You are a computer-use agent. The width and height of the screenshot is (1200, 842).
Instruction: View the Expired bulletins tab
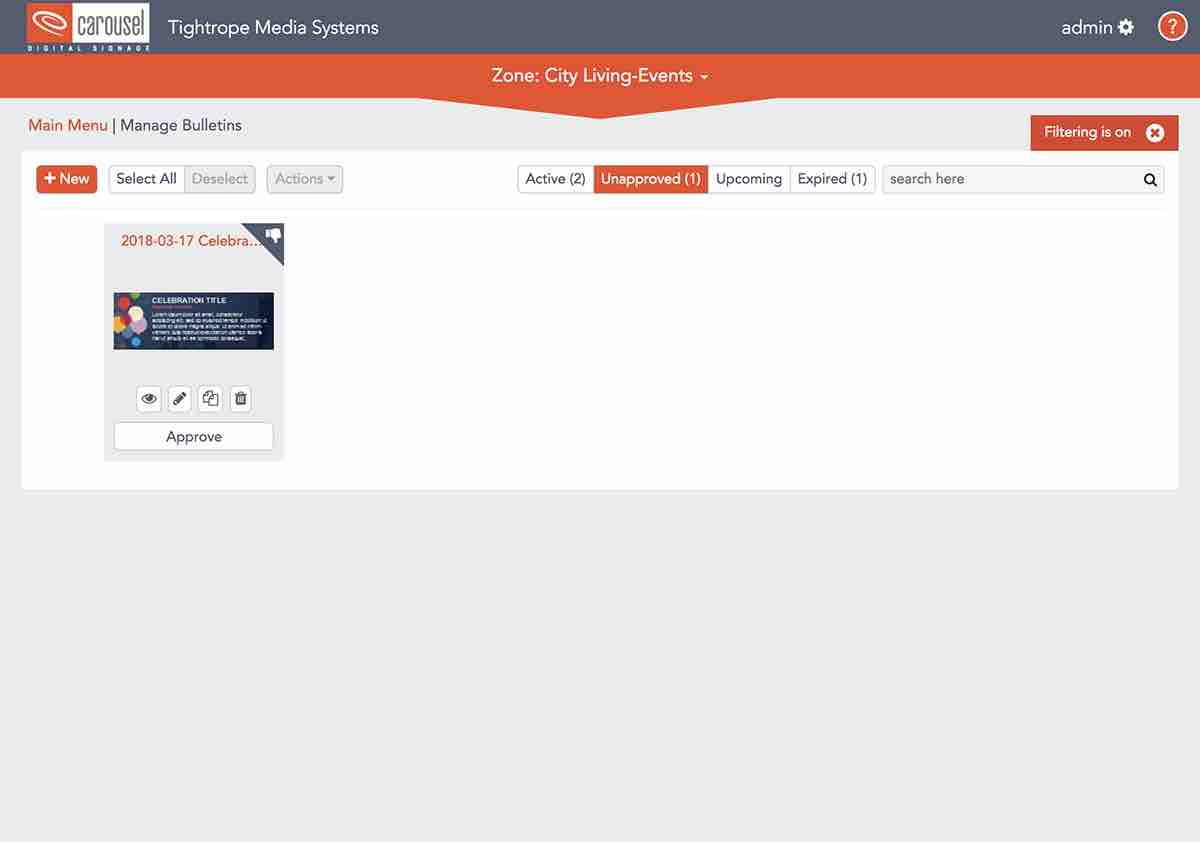832,178
